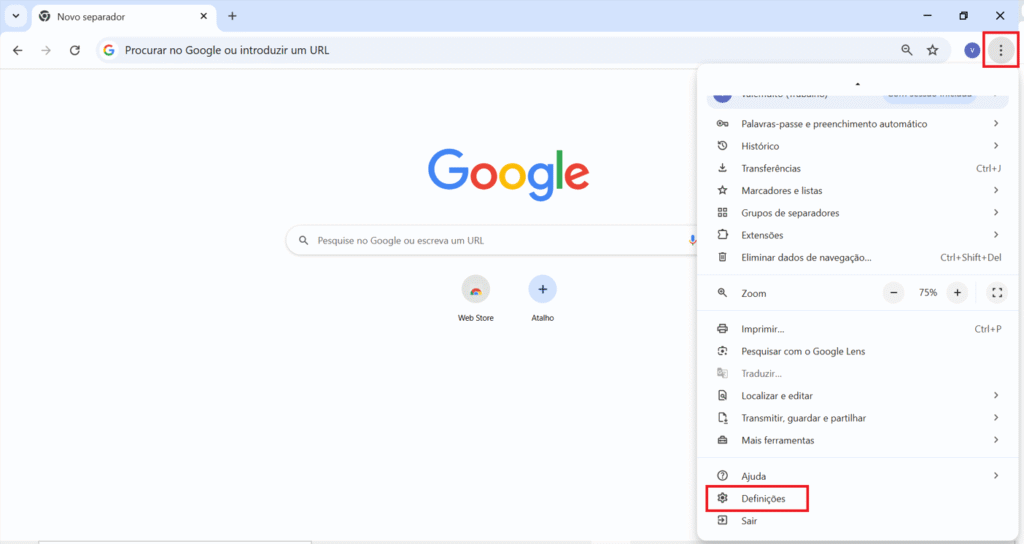This screenshot has height=544, width=1024.
Task: Expand the Histórico chevron arrow
Action: pyautogui.click(x=996, y=146)
